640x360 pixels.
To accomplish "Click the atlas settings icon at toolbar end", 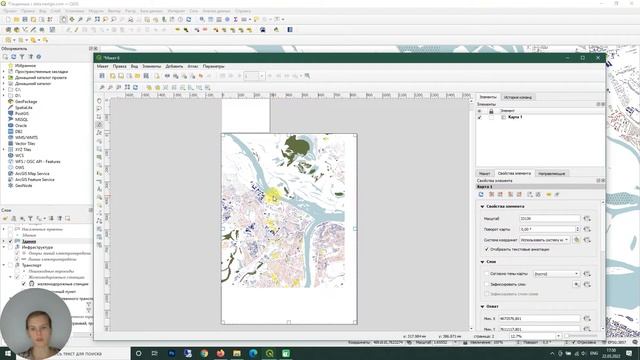I will [307, 76].
